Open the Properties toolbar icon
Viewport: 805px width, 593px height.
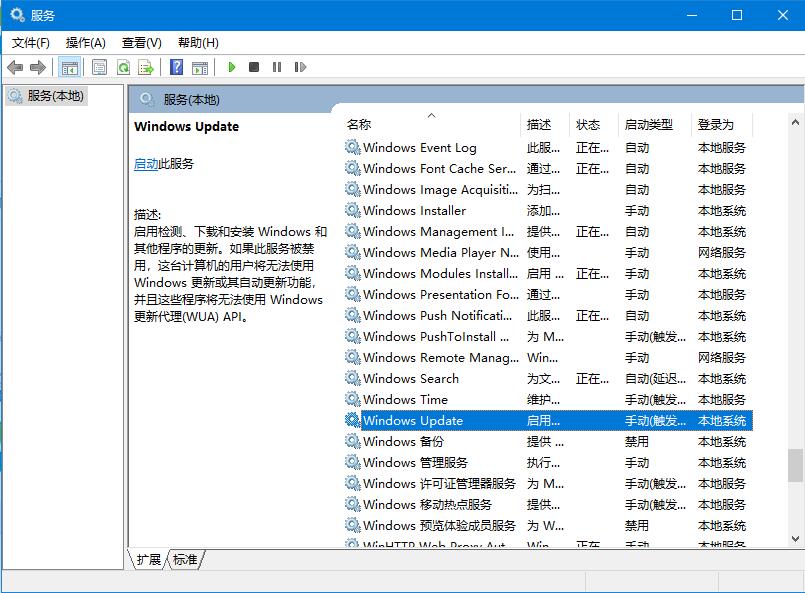[x=99, y=67]
